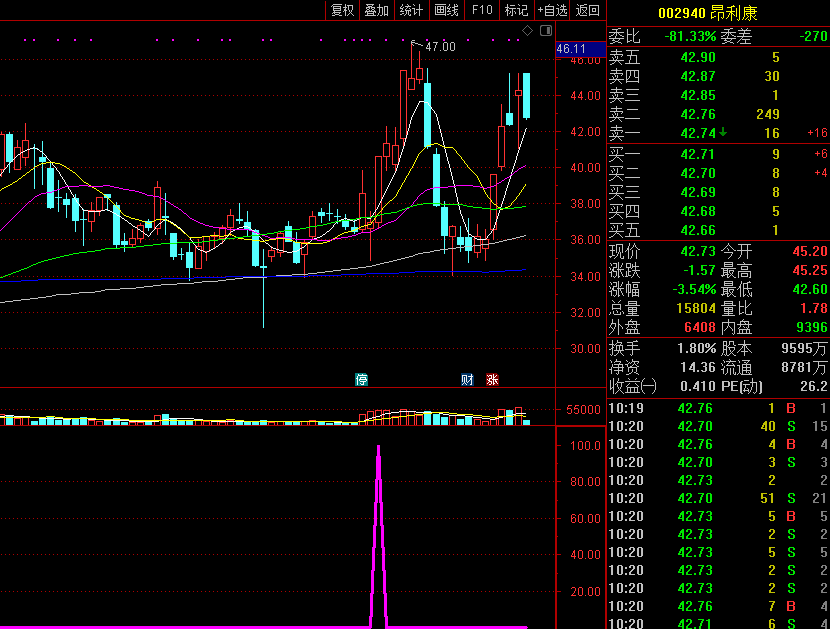
Task: Click the diamond icon above chart
Action: click(527, 31)
